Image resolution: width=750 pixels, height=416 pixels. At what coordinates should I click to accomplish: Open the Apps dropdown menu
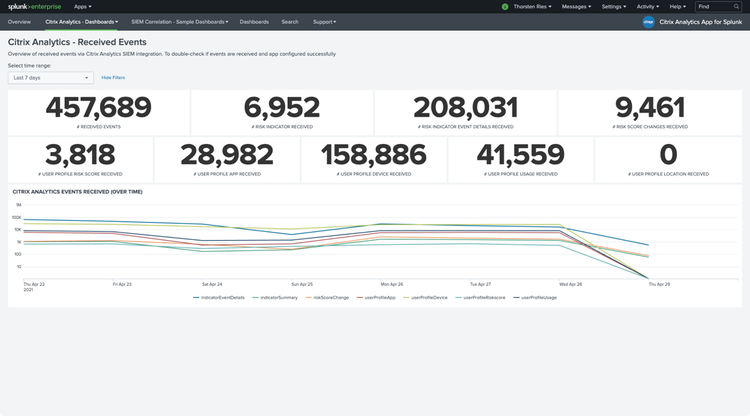pyautogui.click(x=83, y=7)
